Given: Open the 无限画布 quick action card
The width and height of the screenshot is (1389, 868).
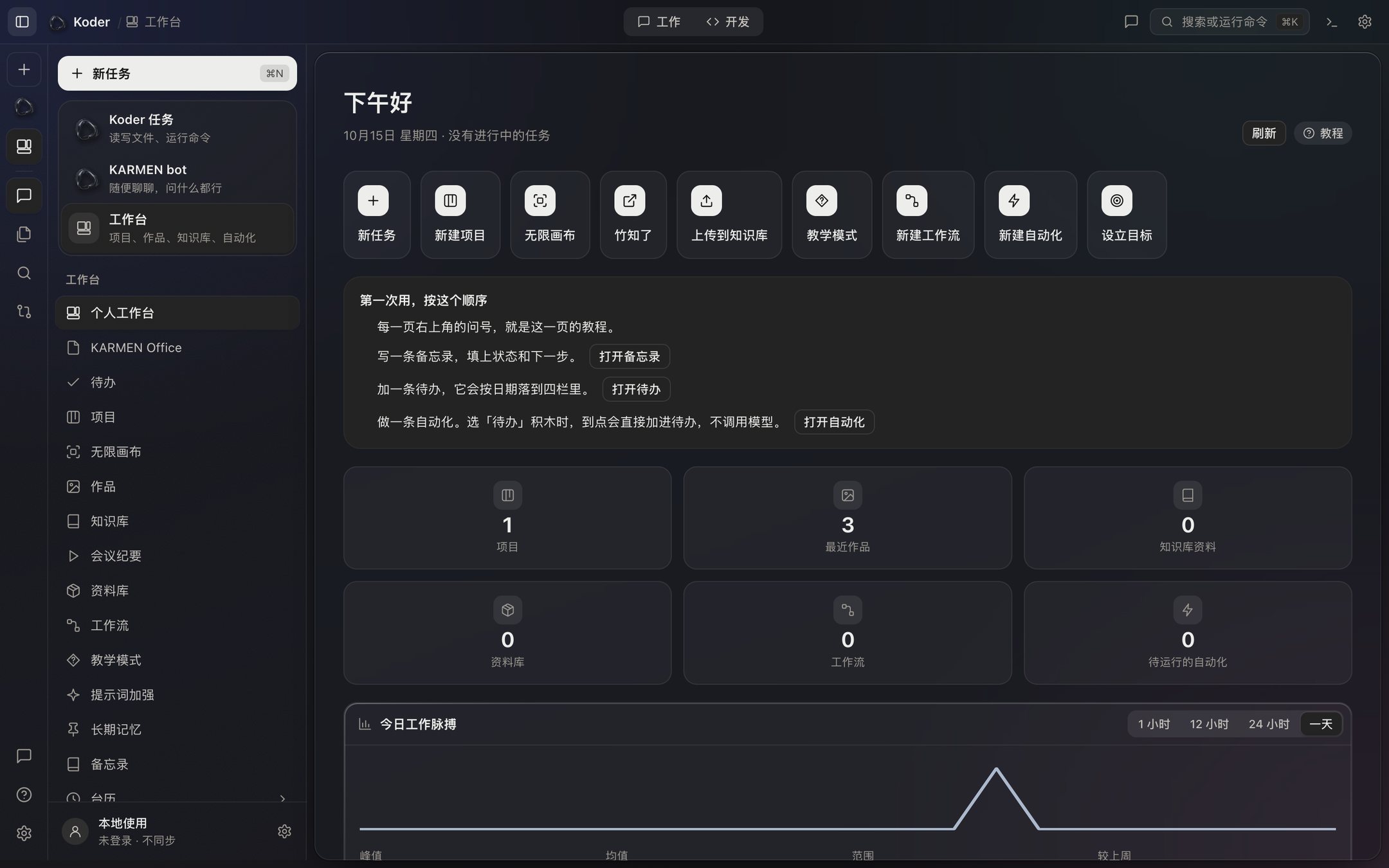Looking at the screenshot, I should [x=550, y=215].
